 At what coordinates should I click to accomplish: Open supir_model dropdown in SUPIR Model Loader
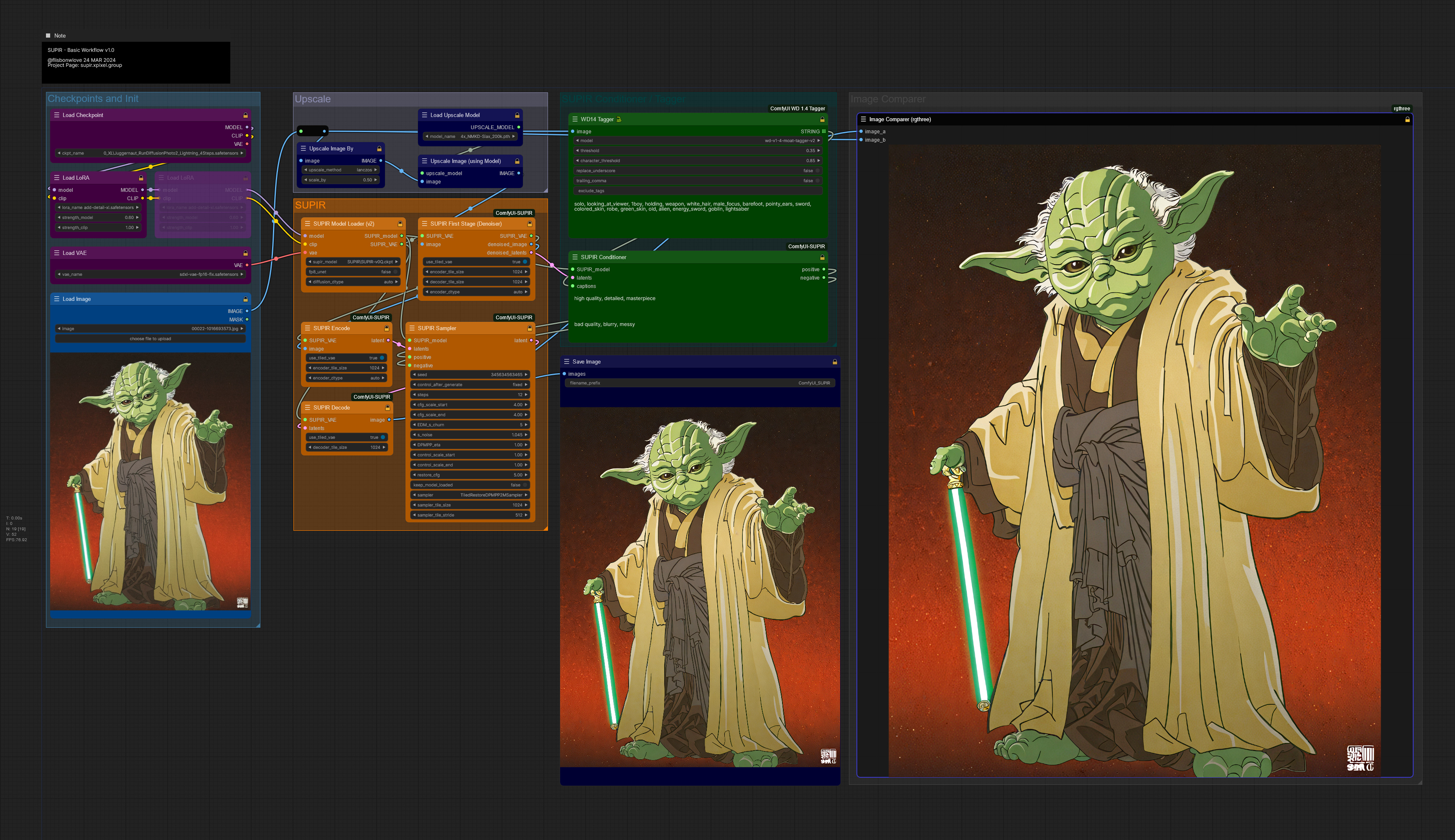coord(352,262)
